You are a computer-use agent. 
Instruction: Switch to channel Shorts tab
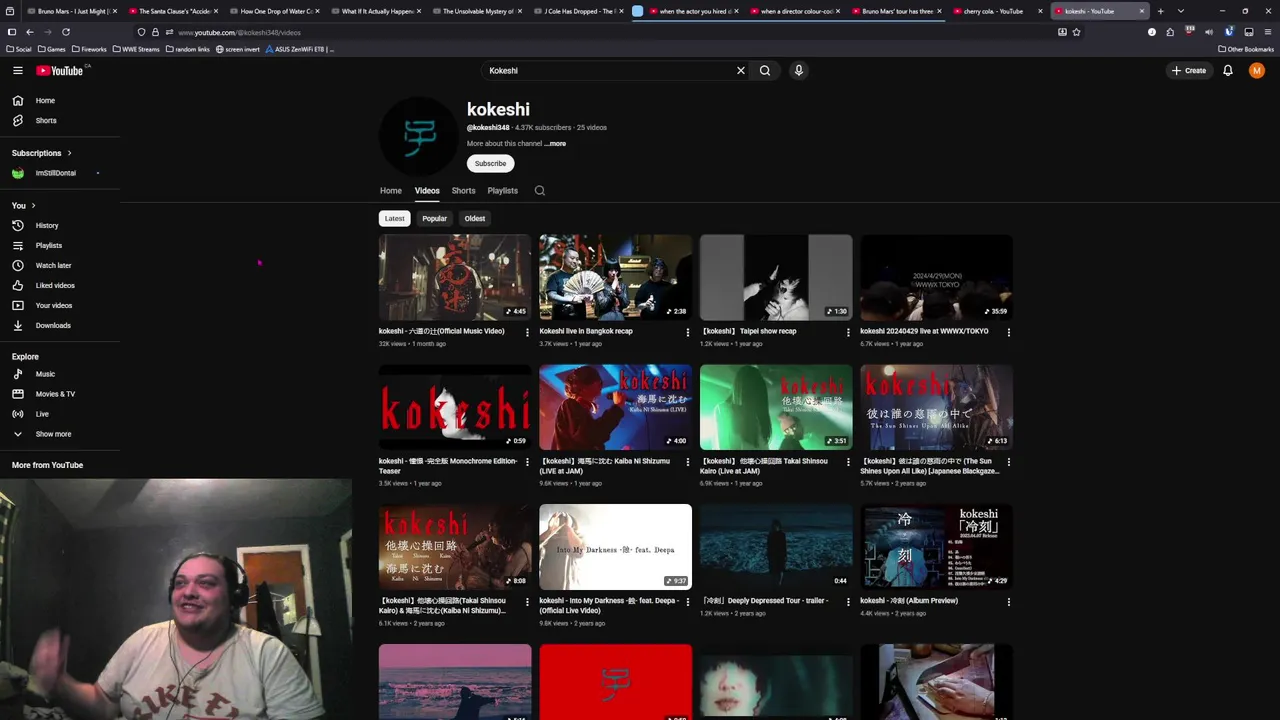[463, 191]
